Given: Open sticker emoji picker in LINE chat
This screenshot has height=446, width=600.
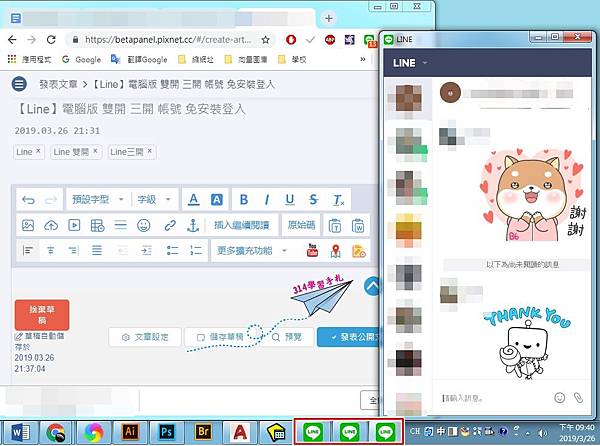Looking at the screenshot, I should pos(559,398).
